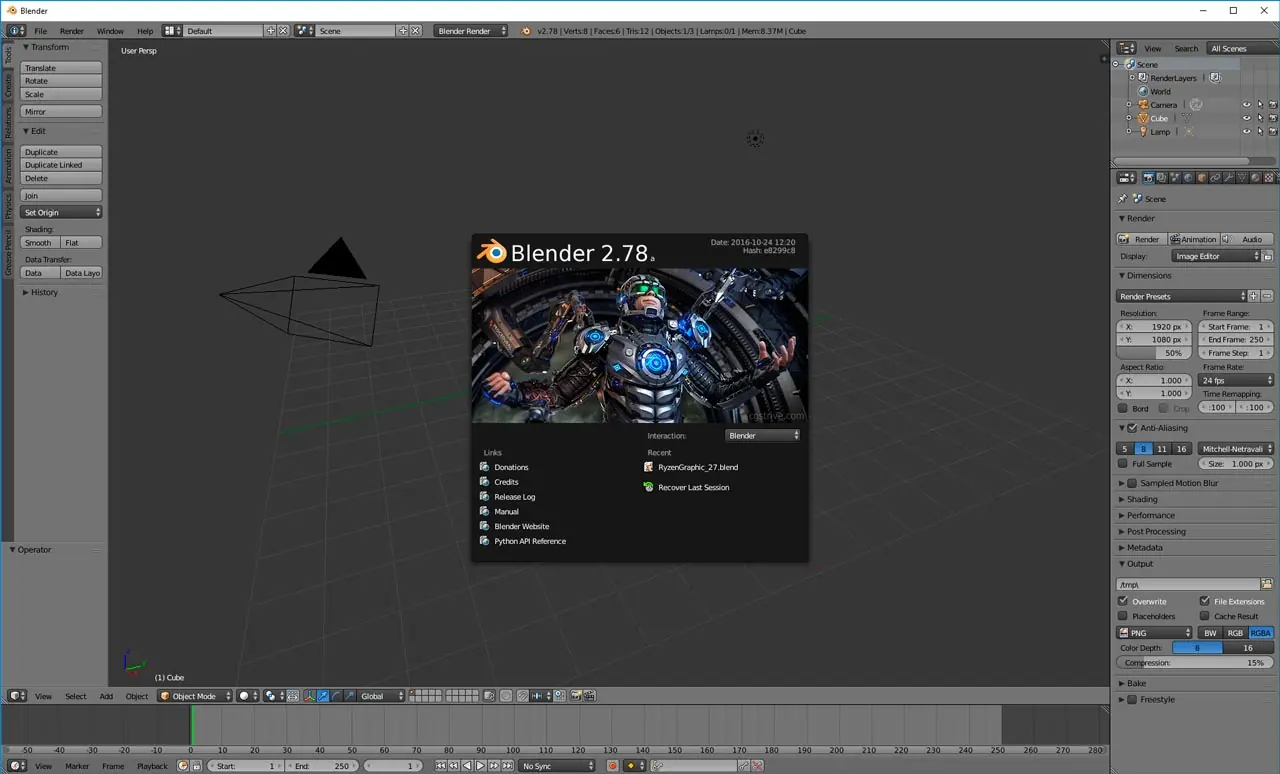This screenshot has width=1280, height=774.
Task: Click the OpenGL render image icon in viewport header
Action: (575, 696)
